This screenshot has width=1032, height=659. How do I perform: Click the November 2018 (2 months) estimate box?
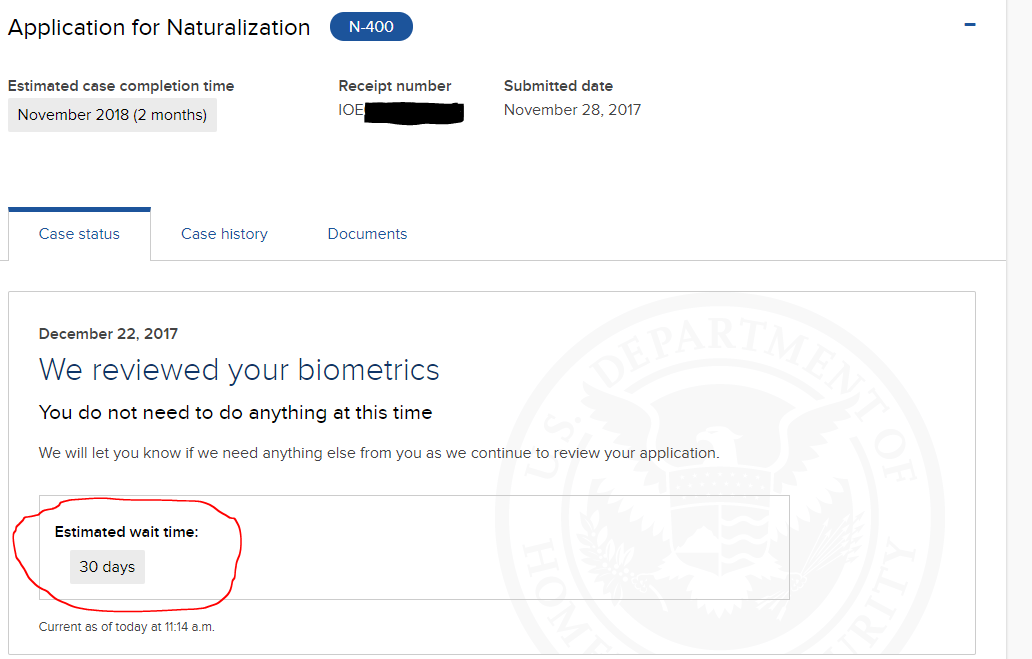point(112,115)
